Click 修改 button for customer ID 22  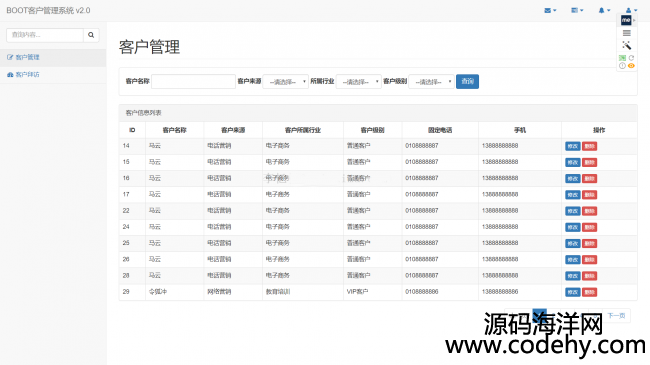click(572, 211)
